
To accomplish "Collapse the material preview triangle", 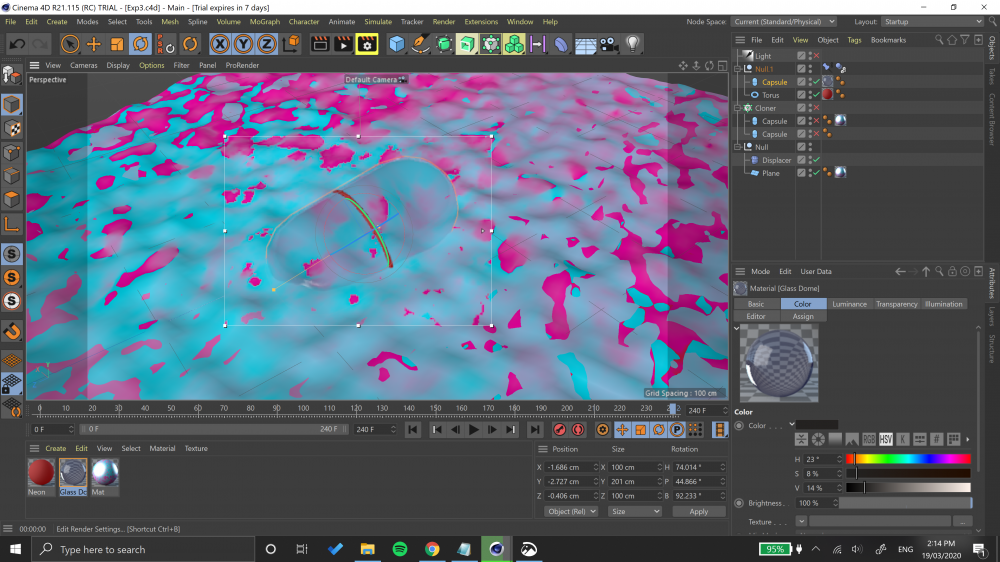I will tap(737, 329).
